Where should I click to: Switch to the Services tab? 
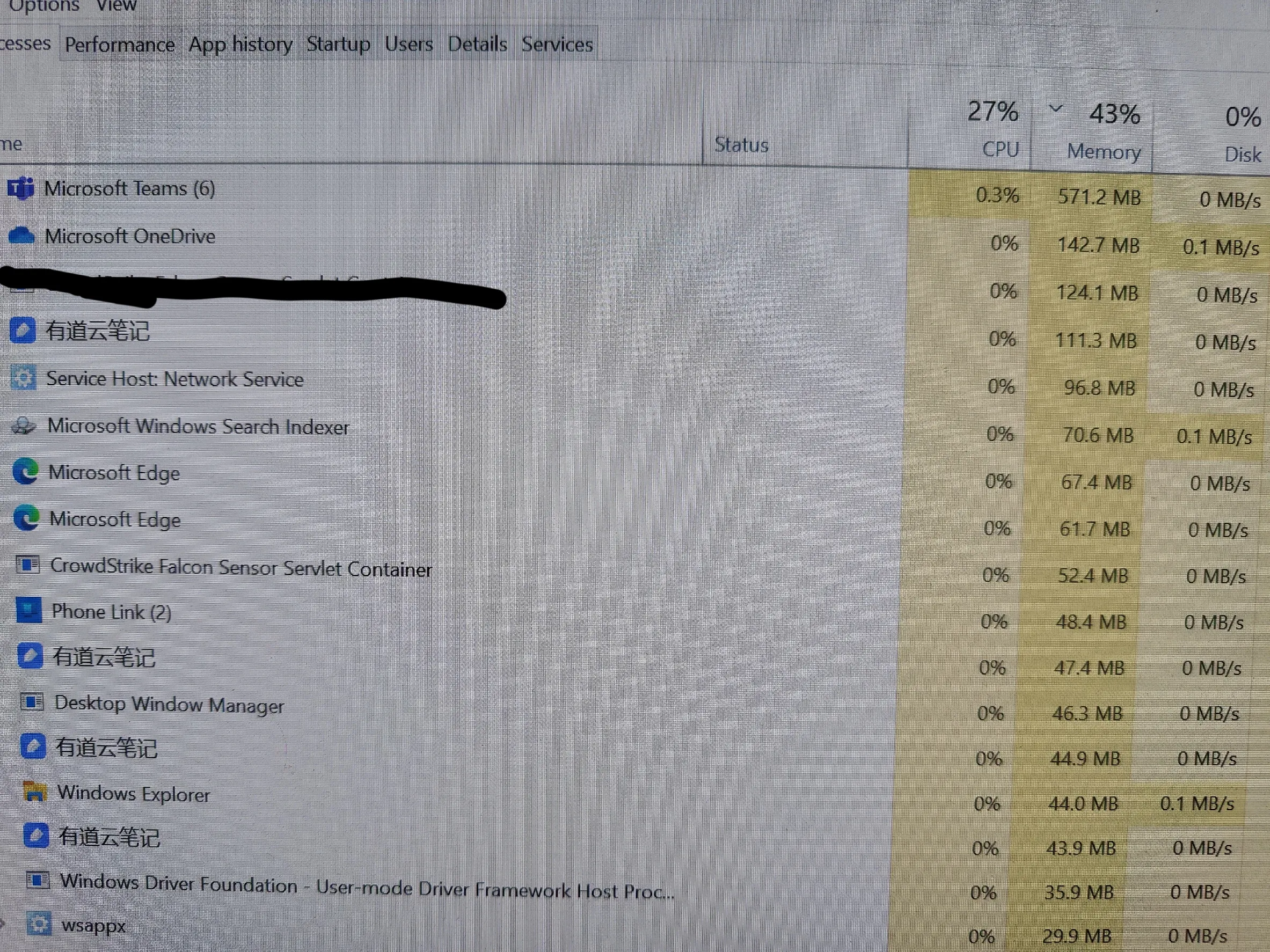pyautogui.click(x=557, y=44)
